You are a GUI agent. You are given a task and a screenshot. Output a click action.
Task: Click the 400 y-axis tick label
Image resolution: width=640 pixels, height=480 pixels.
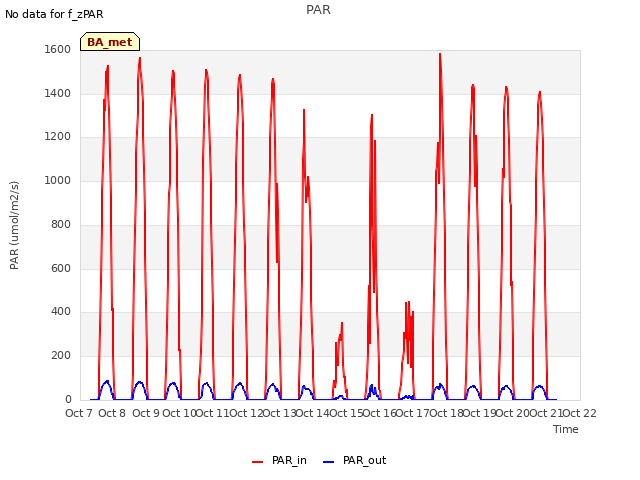click(x=61, y=312)
